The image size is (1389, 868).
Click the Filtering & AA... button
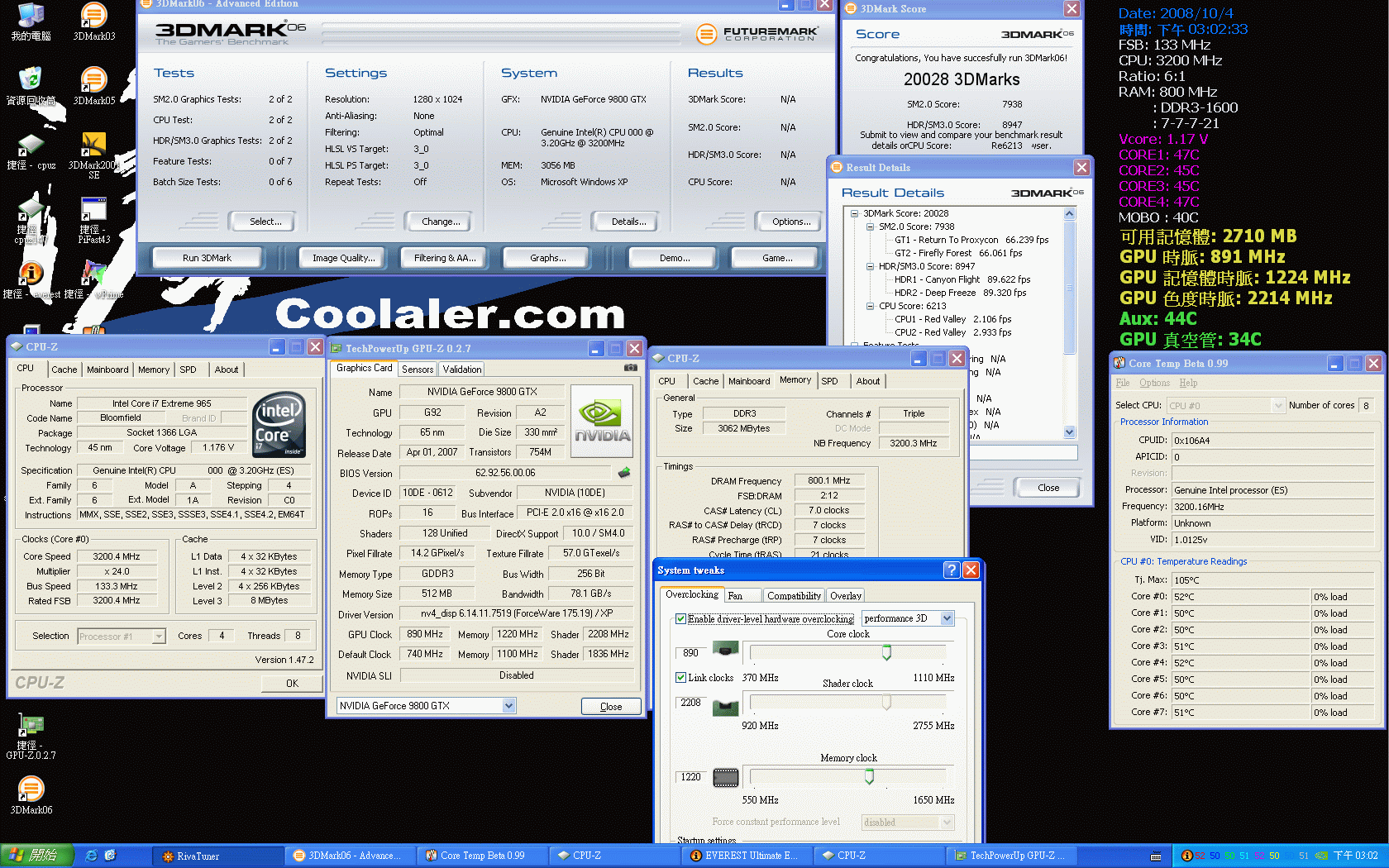(x=445, y=258)
